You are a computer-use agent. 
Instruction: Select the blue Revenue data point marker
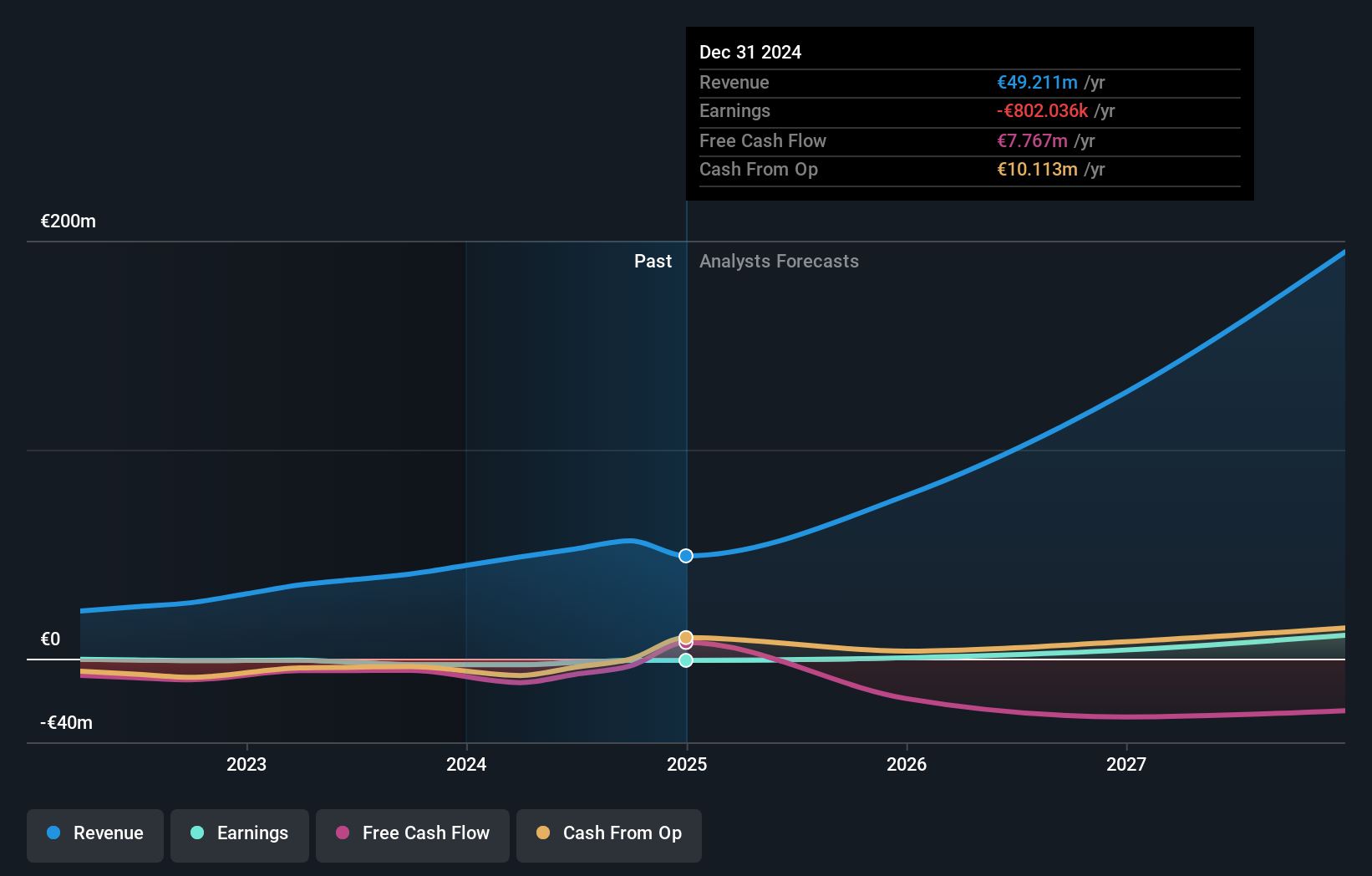point(685,555)
